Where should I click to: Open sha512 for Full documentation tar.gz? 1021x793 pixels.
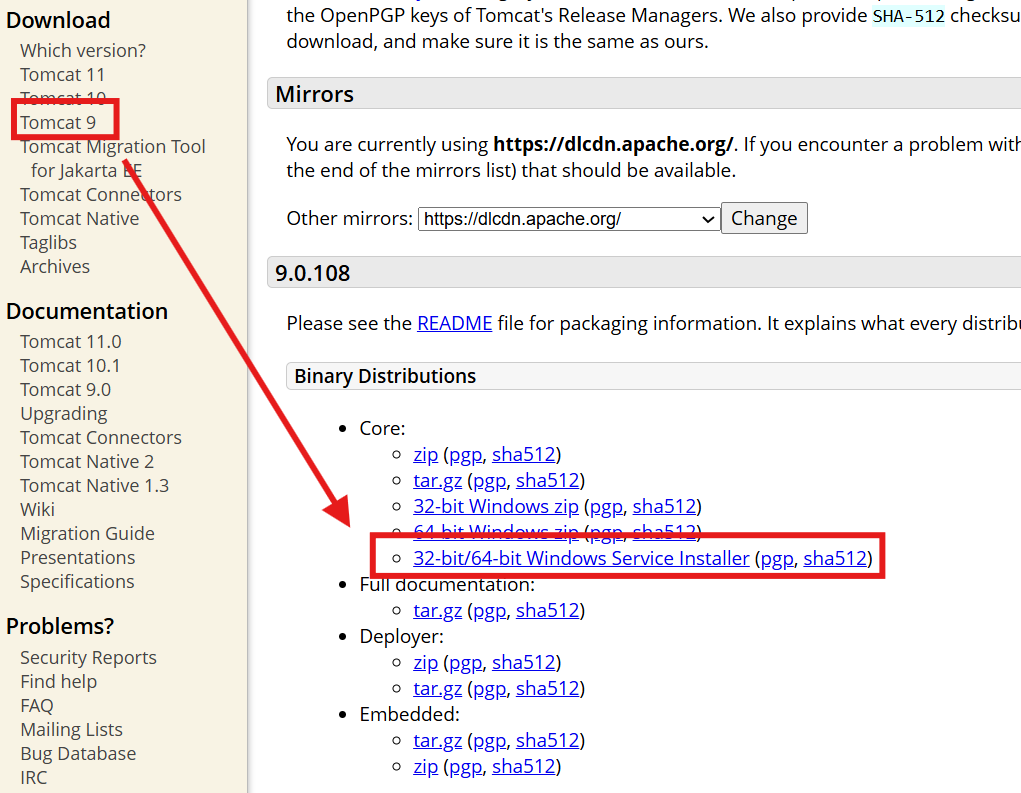point(548,611)
